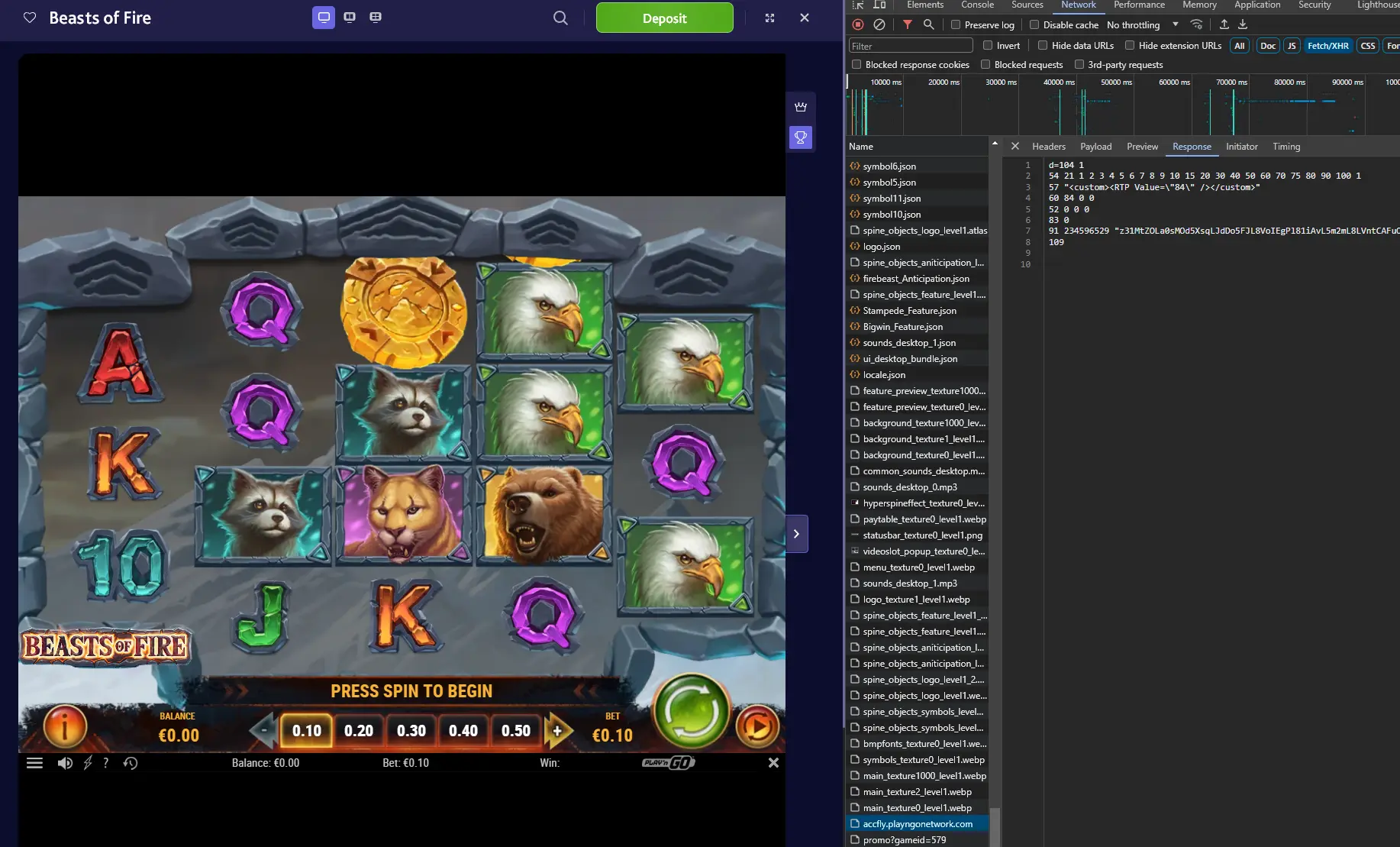Screen dimensions: 1400x847
Task: Open help question mark in status bar
Action: [x=106, y=763]
